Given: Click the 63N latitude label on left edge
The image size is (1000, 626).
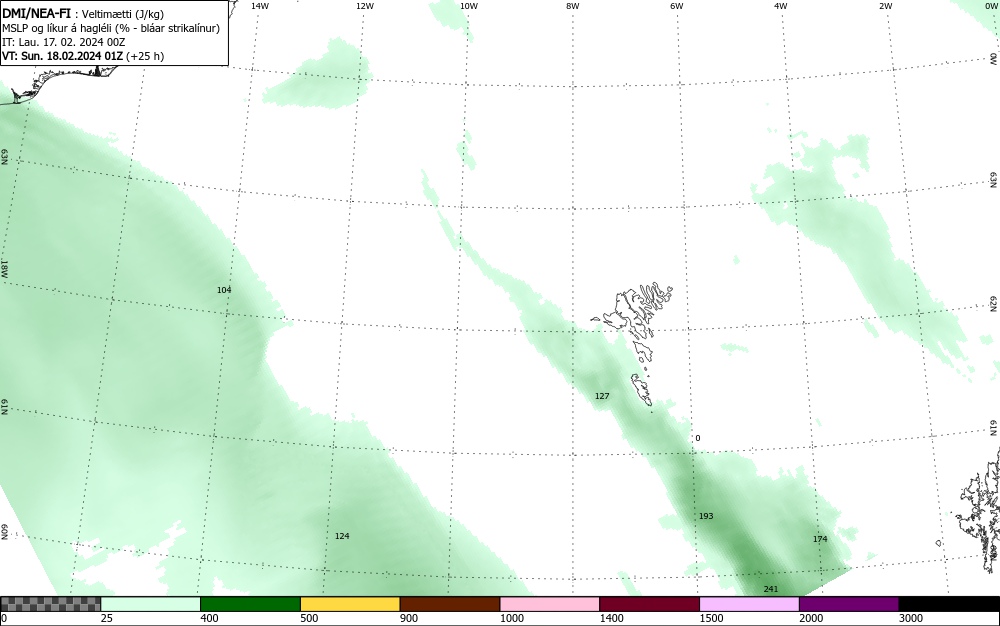Looking at the screenshot, I should 4,157.
